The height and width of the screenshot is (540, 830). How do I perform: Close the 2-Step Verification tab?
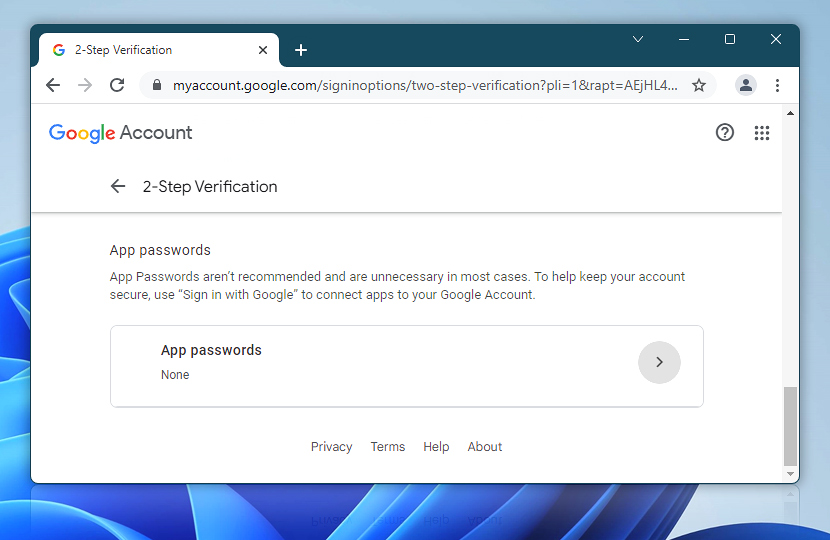263,50
